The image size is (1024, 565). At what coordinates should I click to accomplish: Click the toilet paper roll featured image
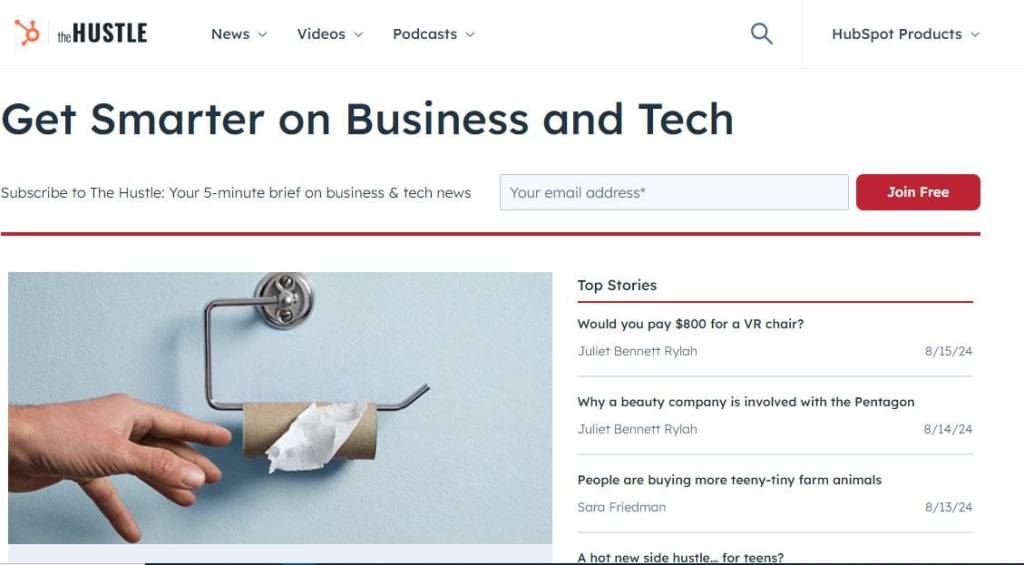point(280,408)
